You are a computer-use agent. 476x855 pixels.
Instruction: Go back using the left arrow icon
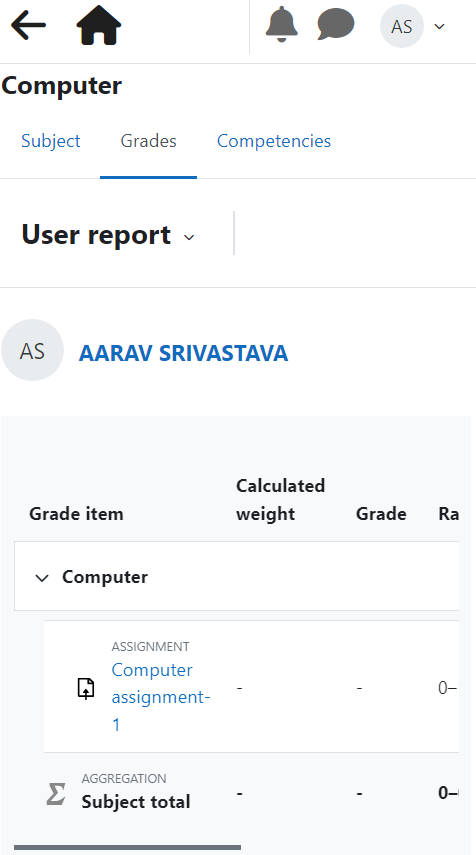pyautogui.click(x=28, y=26)
